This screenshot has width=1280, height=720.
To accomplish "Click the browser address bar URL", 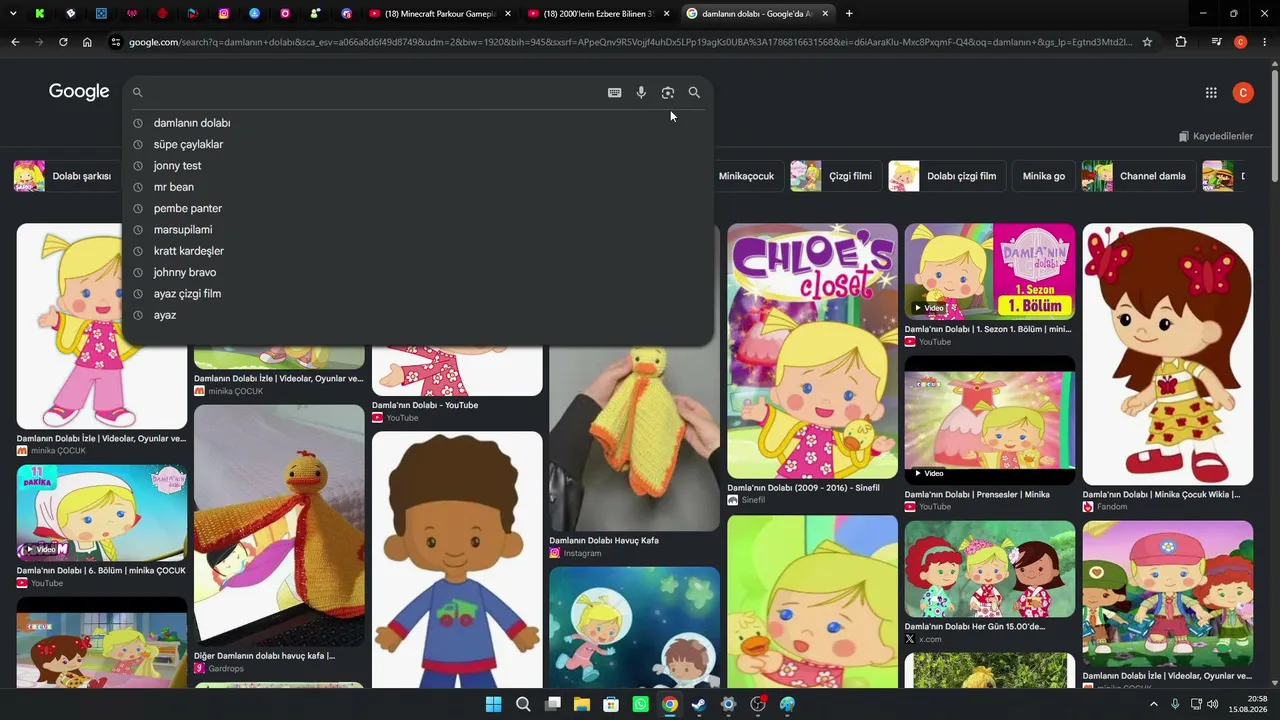I will point(630,42).
